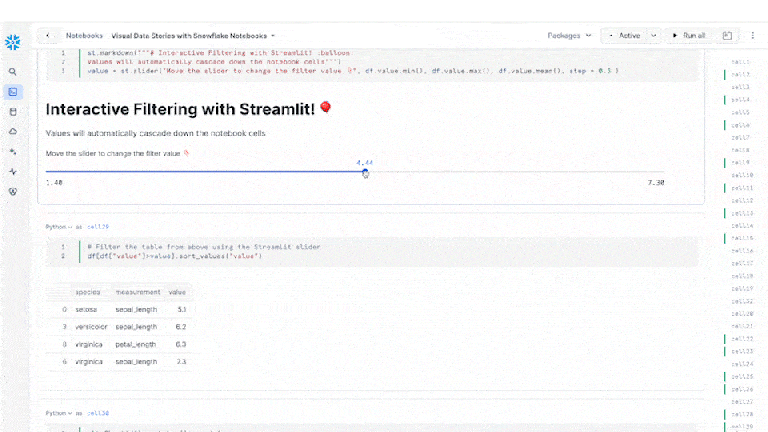Select the petal_length table cell

[136, 344]
